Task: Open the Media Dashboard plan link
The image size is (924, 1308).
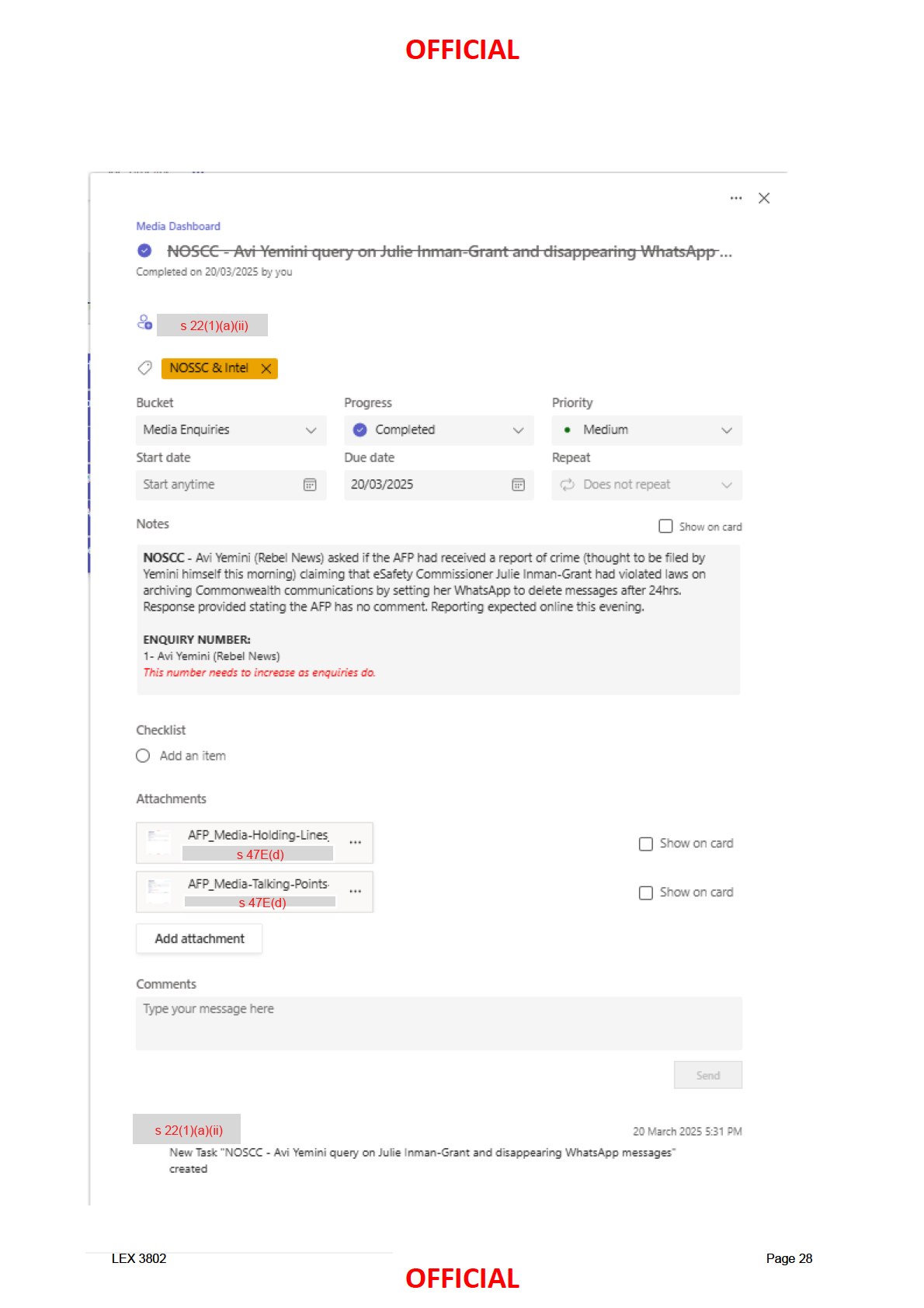Action: pyautogui.click(x=179, y=226)
